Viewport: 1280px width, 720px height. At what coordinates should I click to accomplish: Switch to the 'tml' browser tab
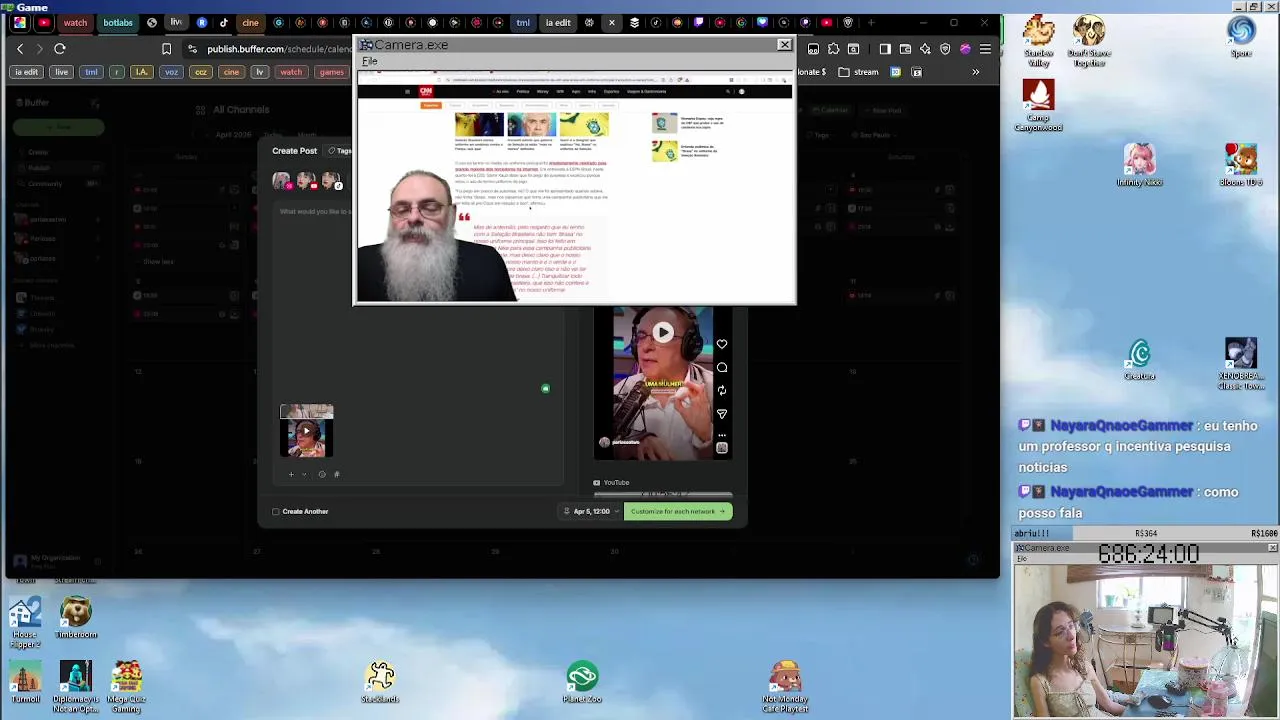523,22
